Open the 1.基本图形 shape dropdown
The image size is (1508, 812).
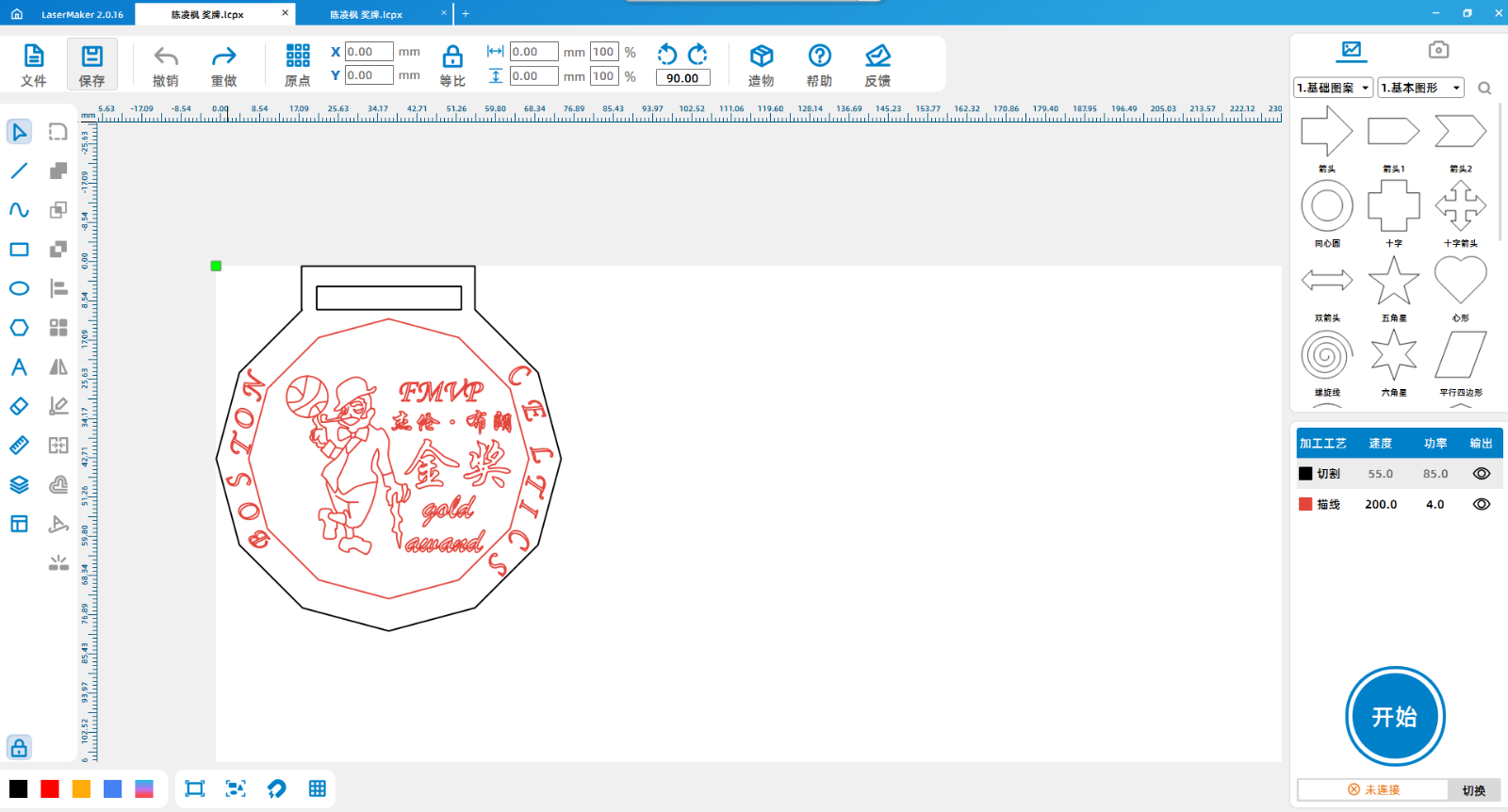1420,88
